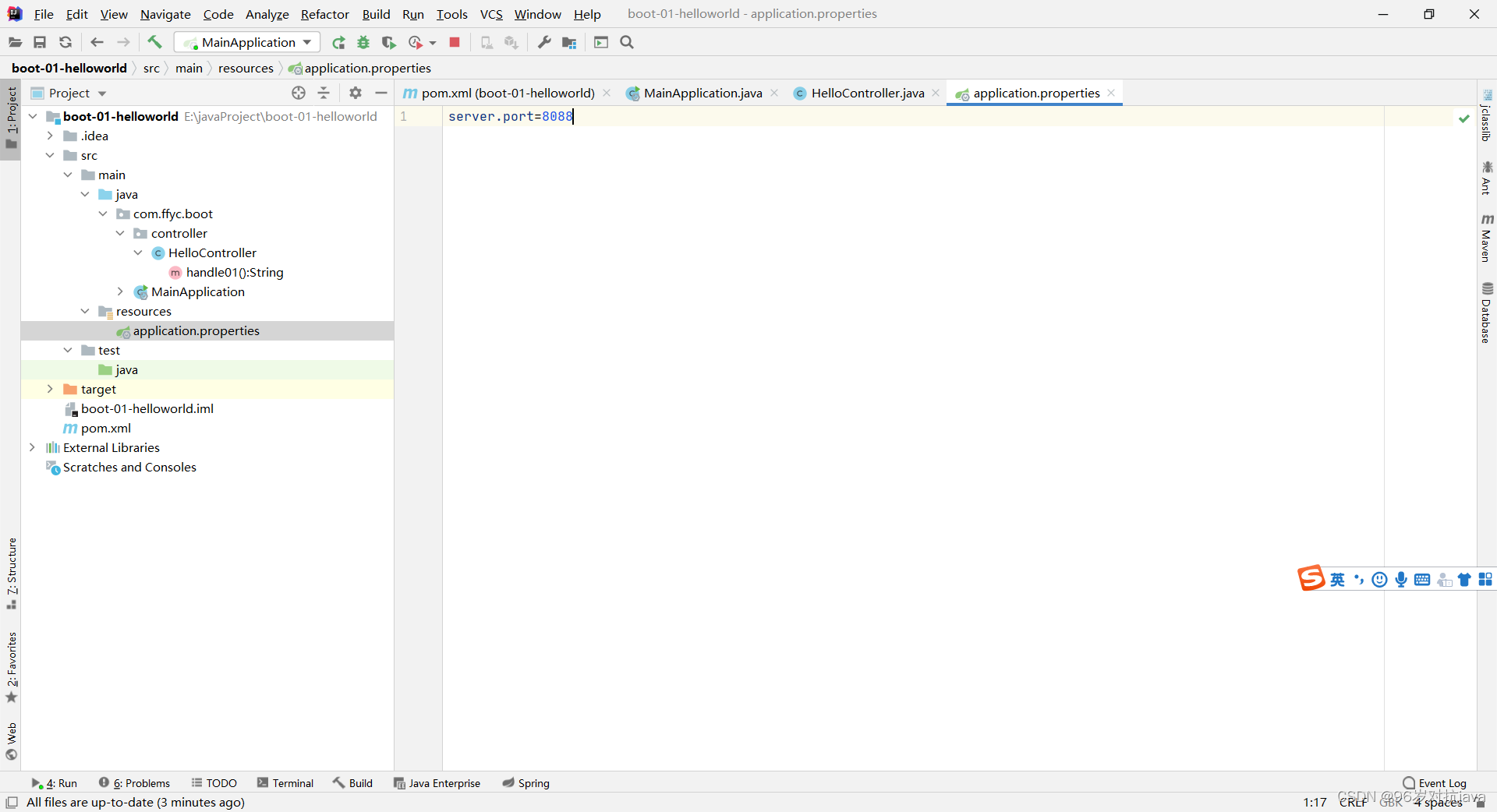Image resolution: width=1497 pixels, height=812 pixels.
Task: Hide the Project tool window
Action: click(x=380, y=93)
